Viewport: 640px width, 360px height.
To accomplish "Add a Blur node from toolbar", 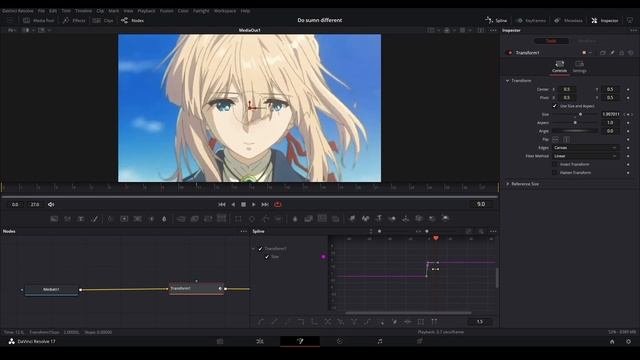I will (164, 219).
